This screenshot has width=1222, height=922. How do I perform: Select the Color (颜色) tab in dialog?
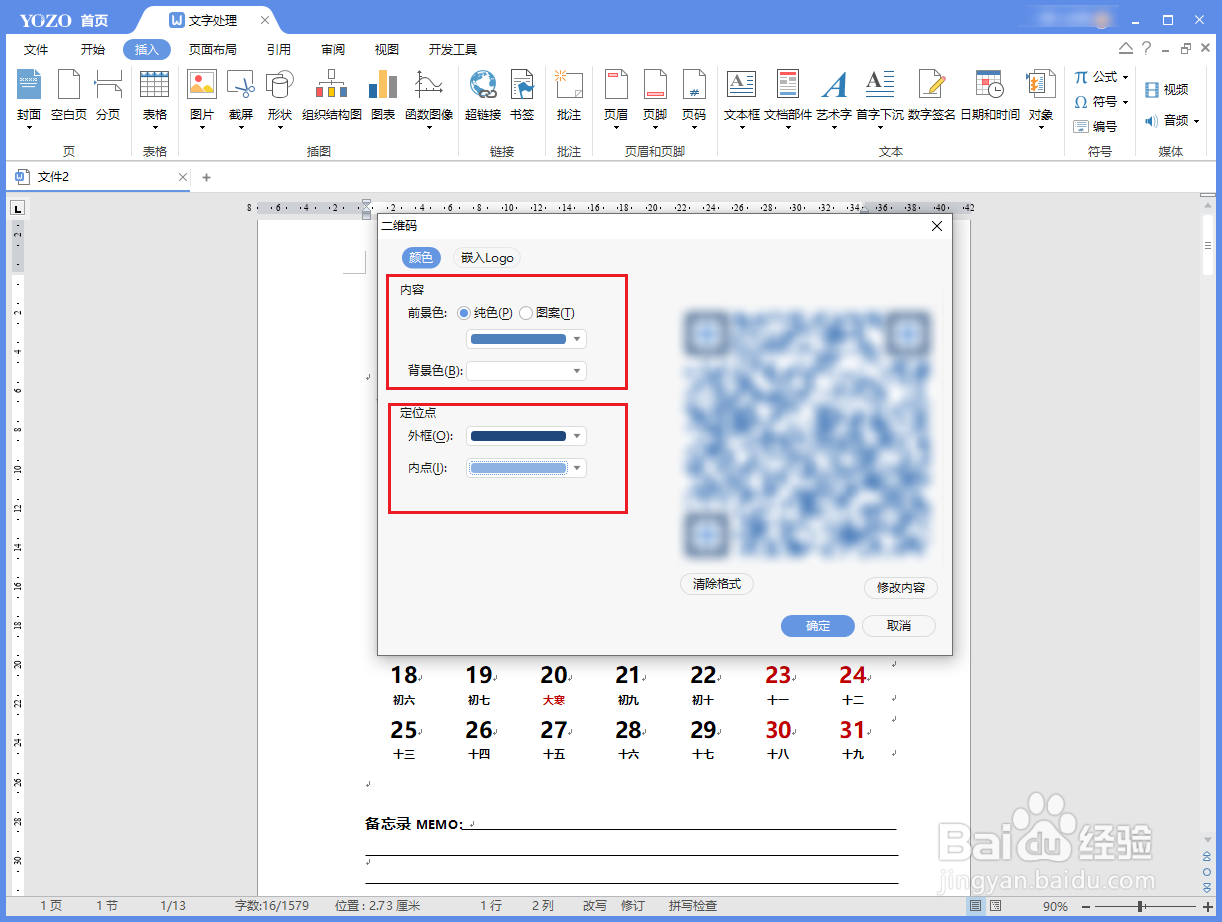[421, 258]
